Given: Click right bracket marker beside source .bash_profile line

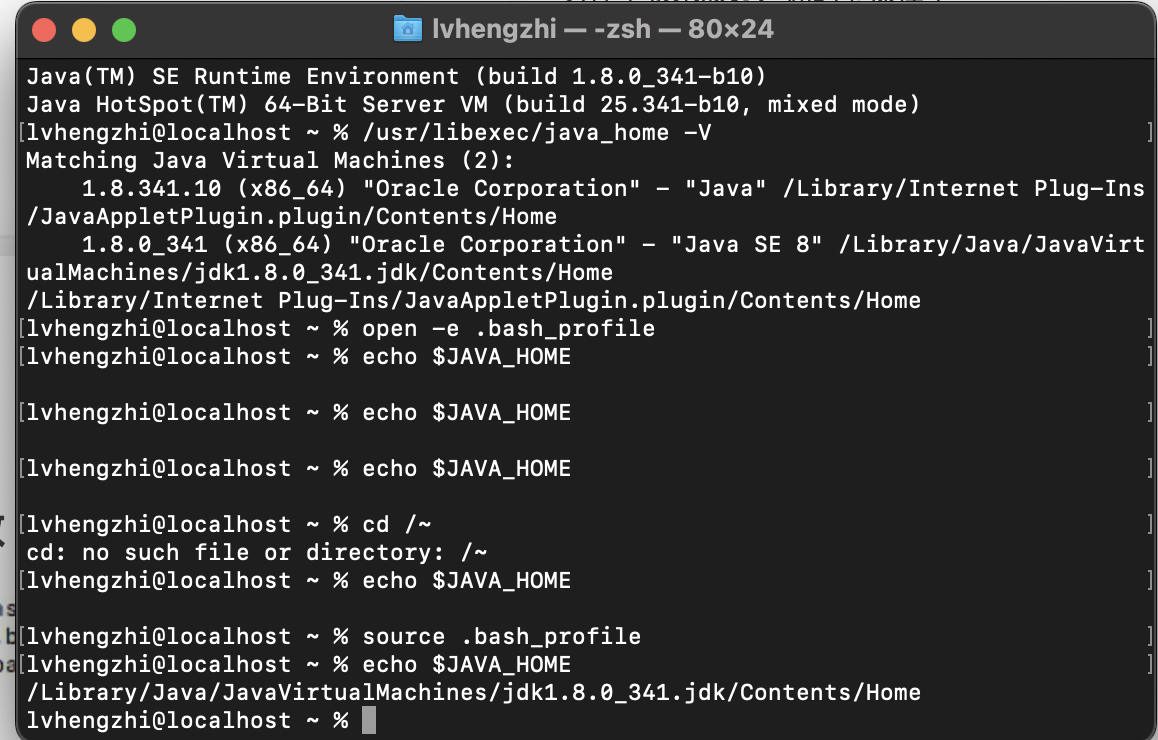Looking at the screenshot, I should [x=1150, y=637].
